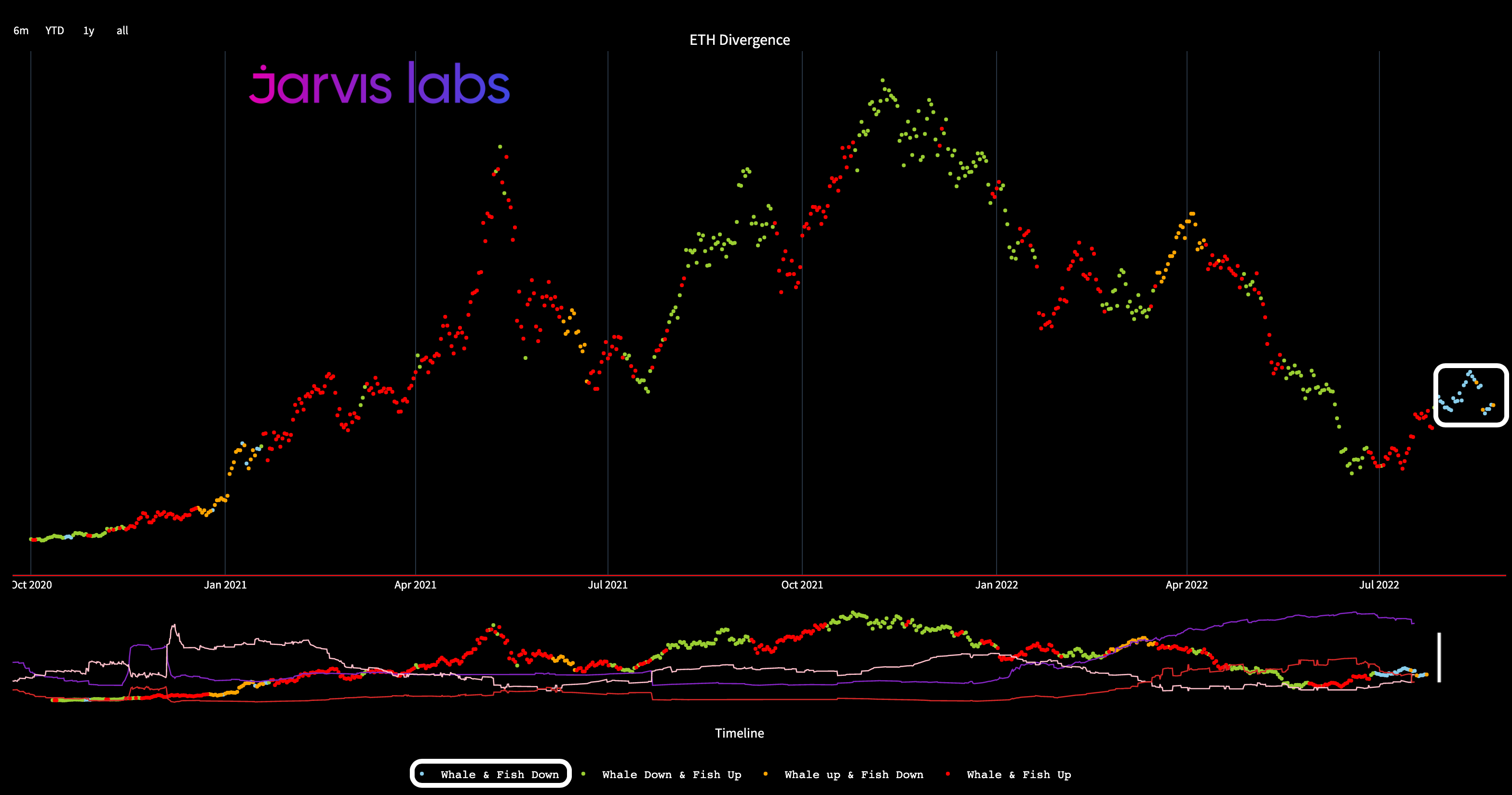Click the jarvis labs logo

380,84
